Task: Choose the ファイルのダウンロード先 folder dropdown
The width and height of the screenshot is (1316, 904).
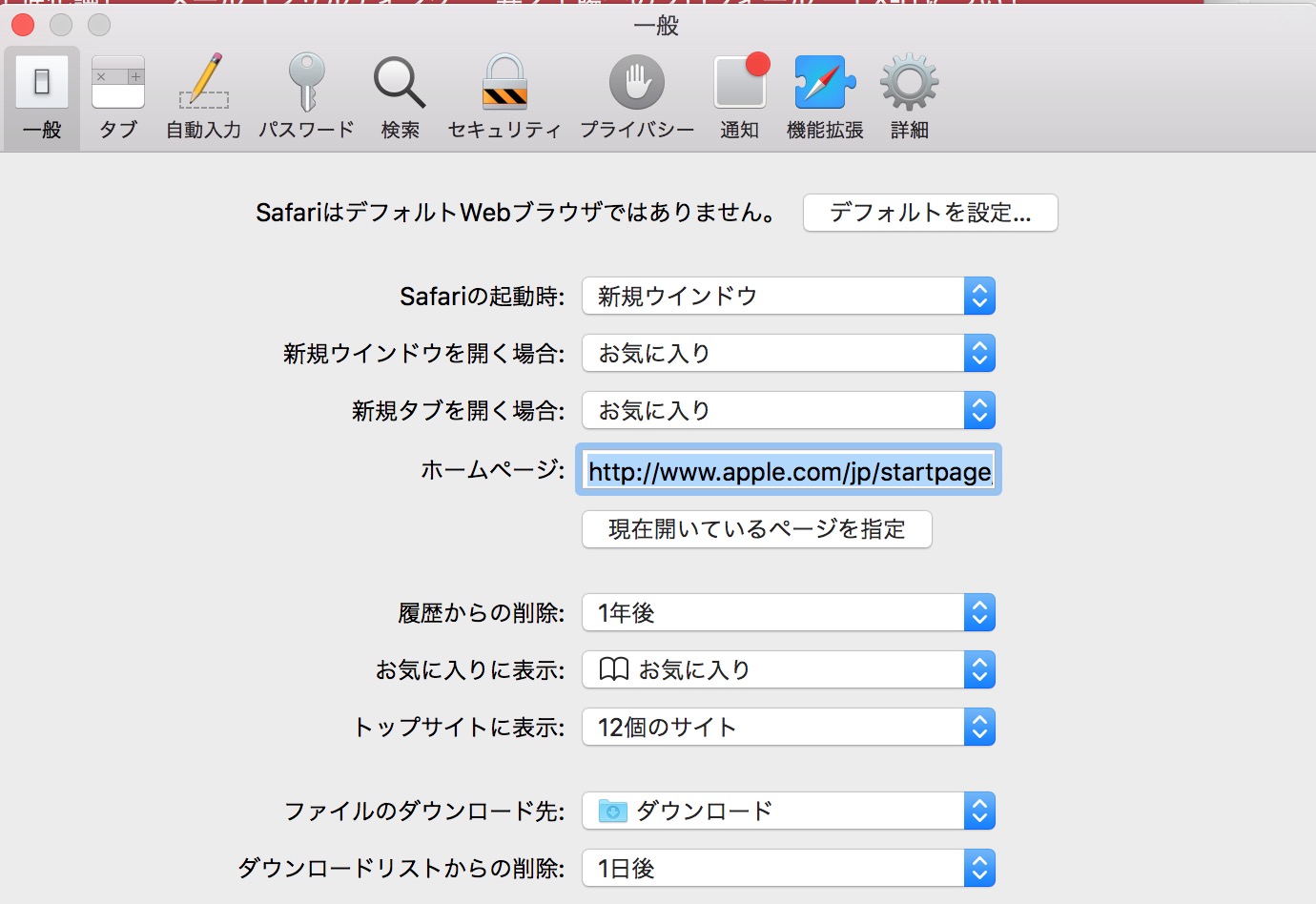Action: 789,811
